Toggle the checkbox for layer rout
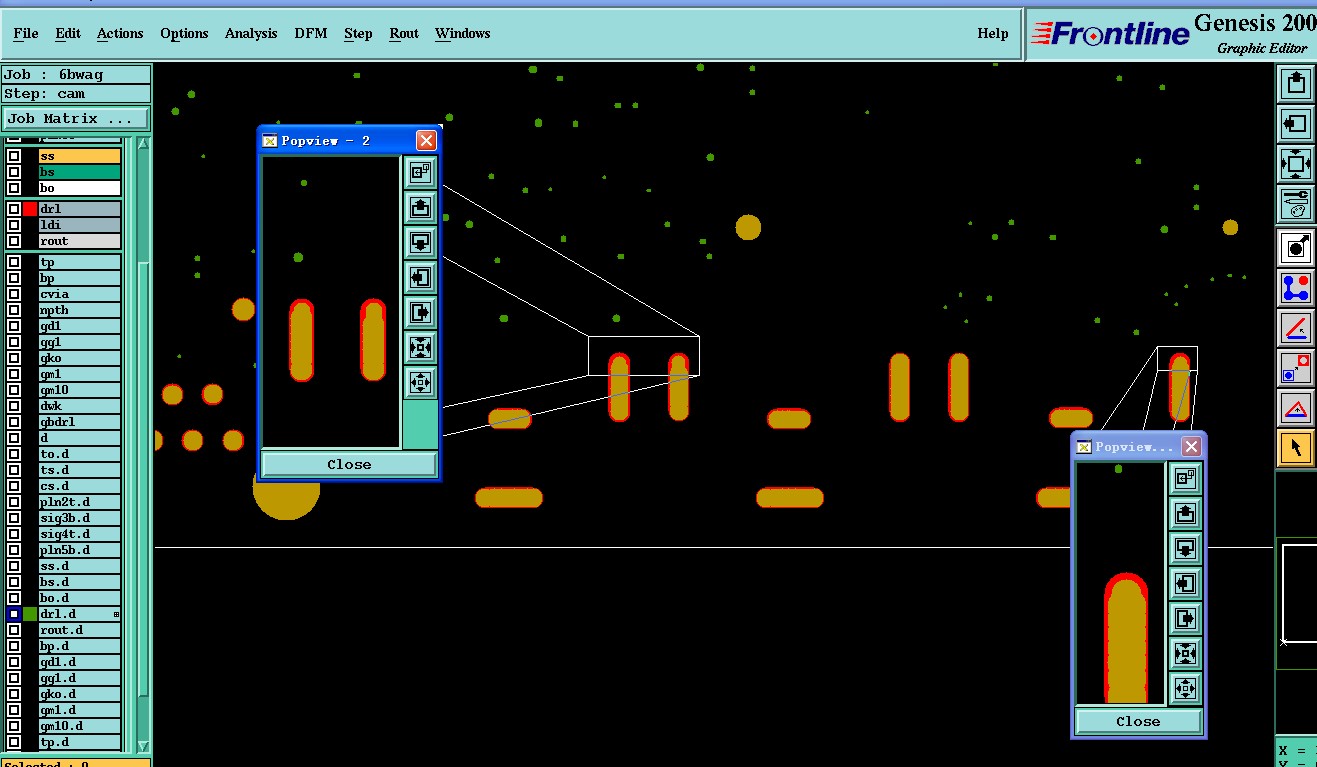The image size is (1317, 767). tap(14, 241)
